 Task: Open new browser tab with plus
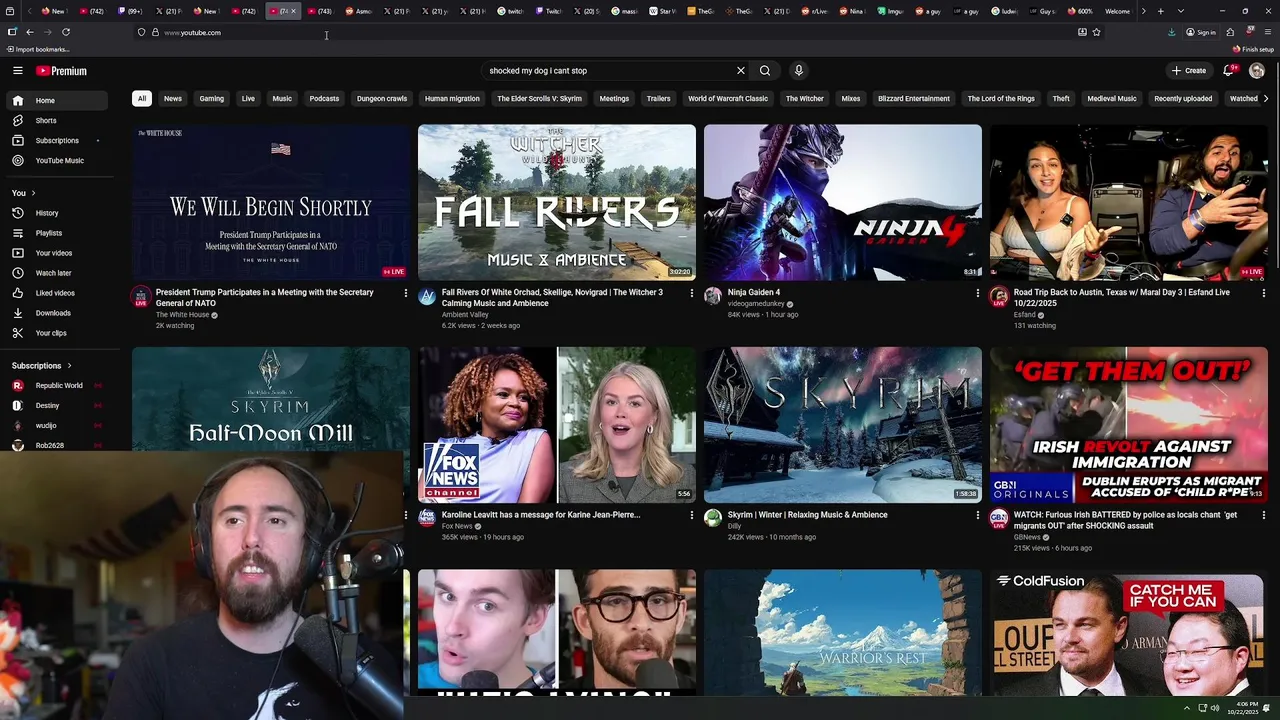click(1160, 11)
